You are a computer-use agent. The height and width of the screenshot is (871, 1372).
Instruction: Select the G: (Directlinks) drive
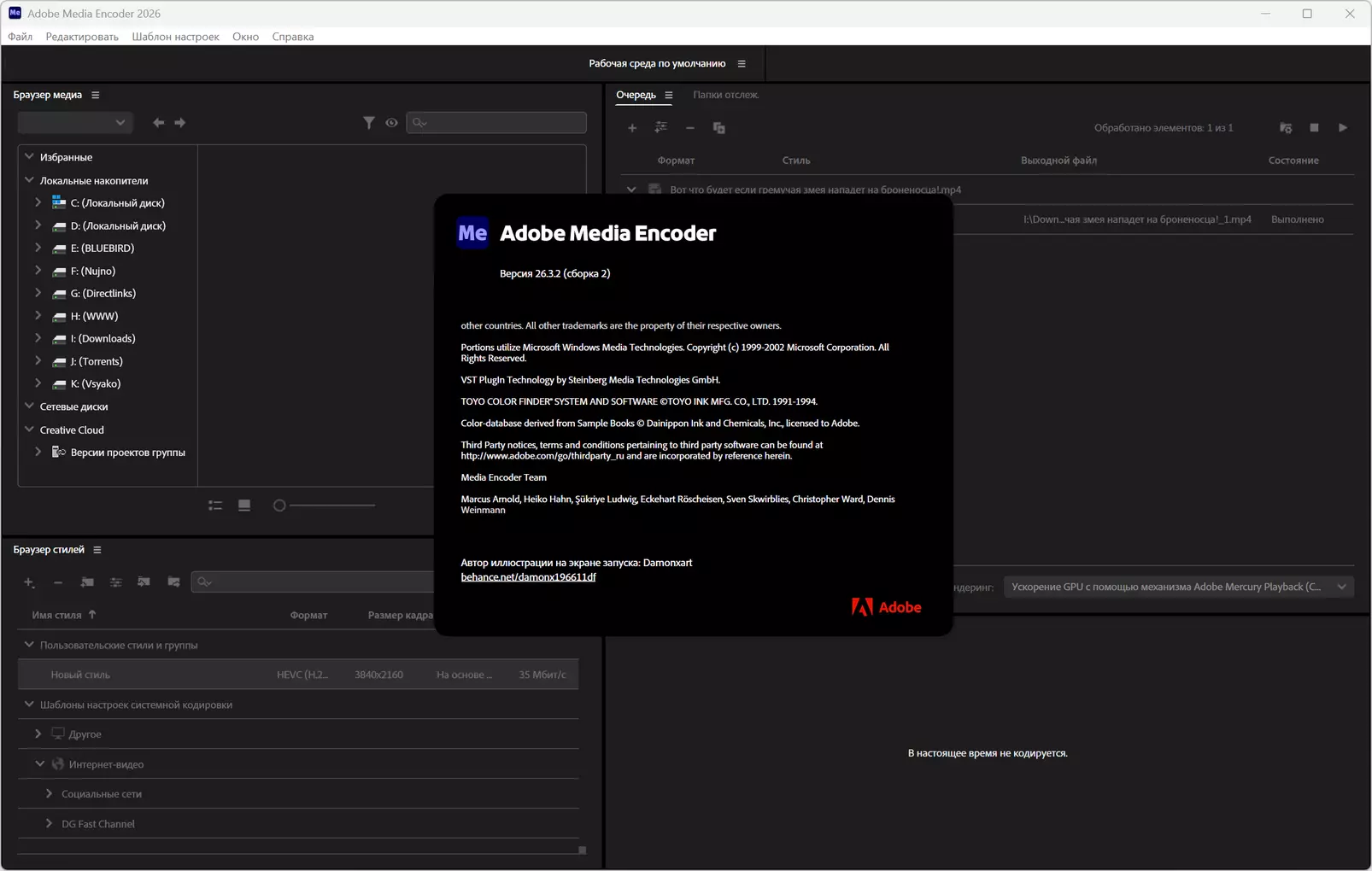(103, 293)
